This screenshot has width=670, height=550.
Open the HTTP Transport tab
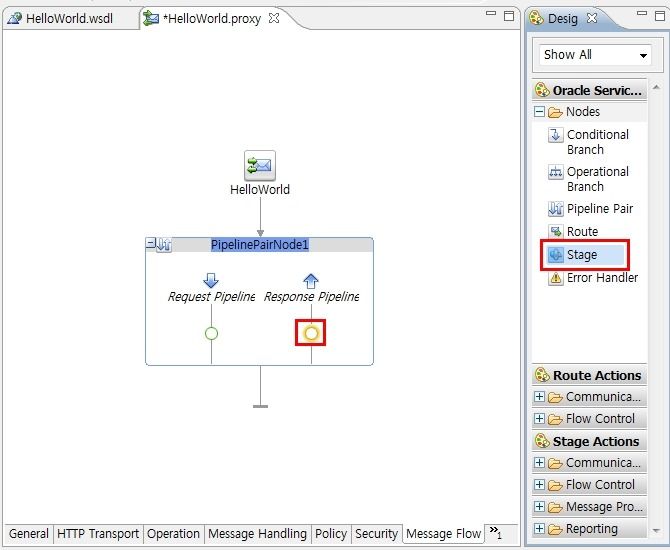coord(98,534)
